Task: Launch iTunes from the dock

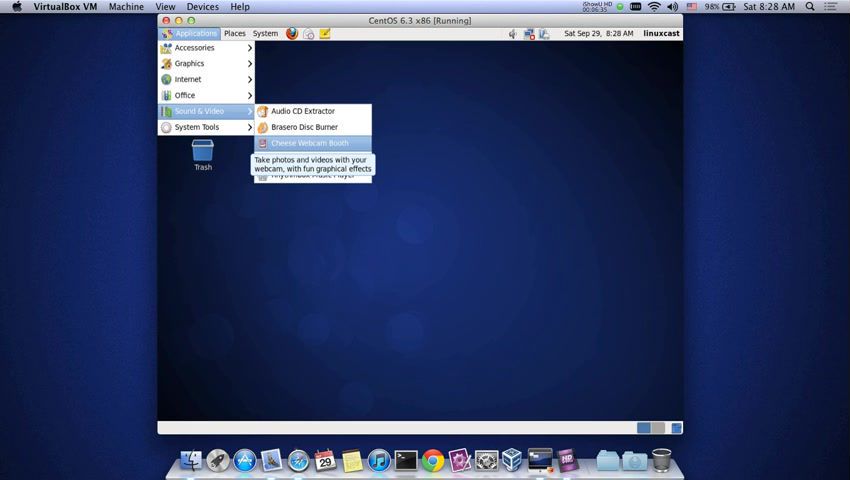Action: click(379, 460)
